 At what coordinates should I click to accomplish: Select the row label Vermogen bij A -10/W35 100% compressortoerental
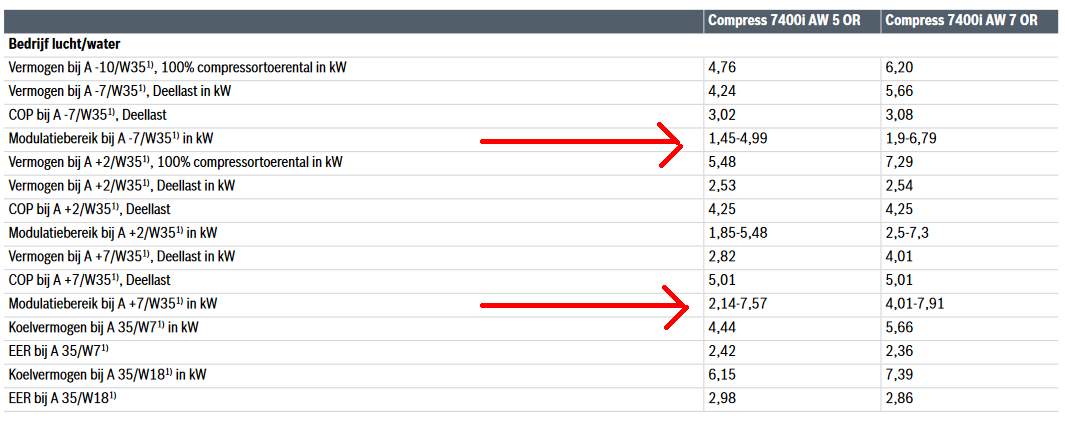pos(179,67)
